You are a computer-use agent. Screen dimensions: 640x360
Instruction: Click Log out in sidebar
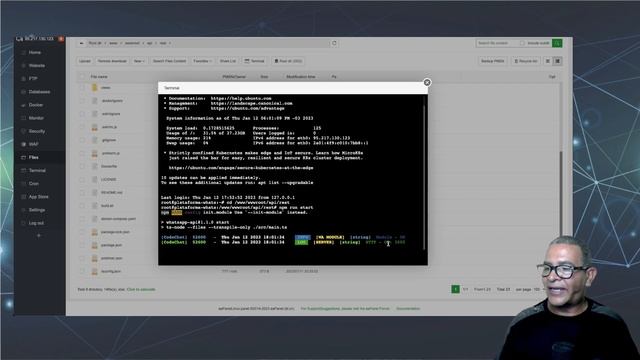pyautogui.click(x=36, y=223)
